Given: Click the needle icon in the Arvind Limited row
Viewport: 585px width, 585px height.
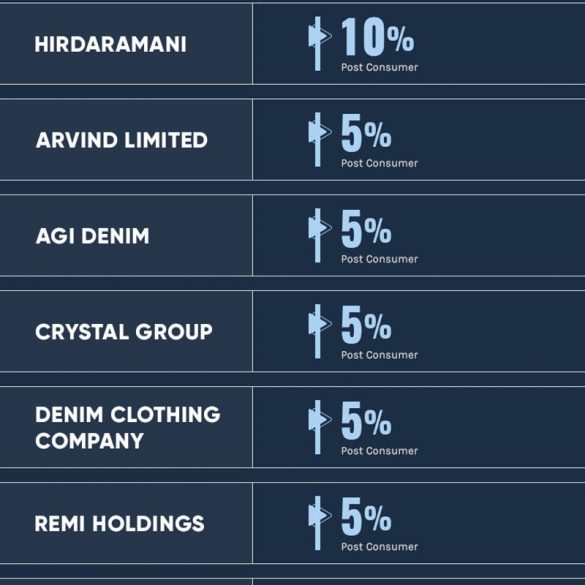Looking at the screenshot, I should point(319,140).
